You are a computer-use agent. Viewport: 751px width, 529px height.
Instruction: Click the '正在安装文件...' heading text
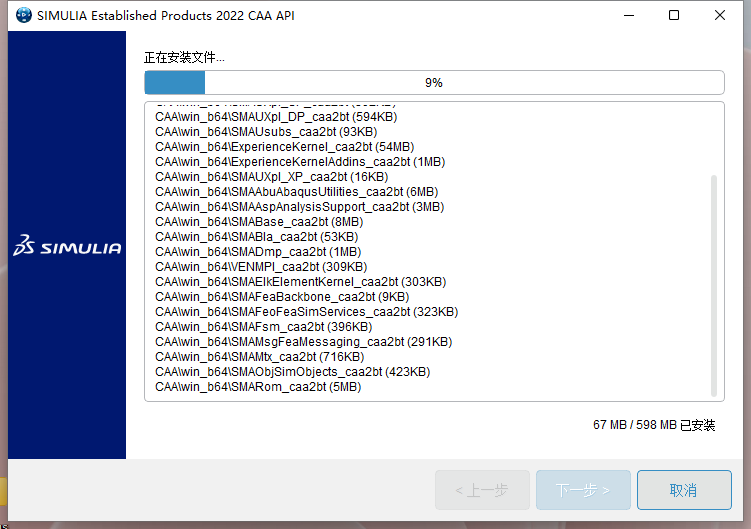click(184, 58)
